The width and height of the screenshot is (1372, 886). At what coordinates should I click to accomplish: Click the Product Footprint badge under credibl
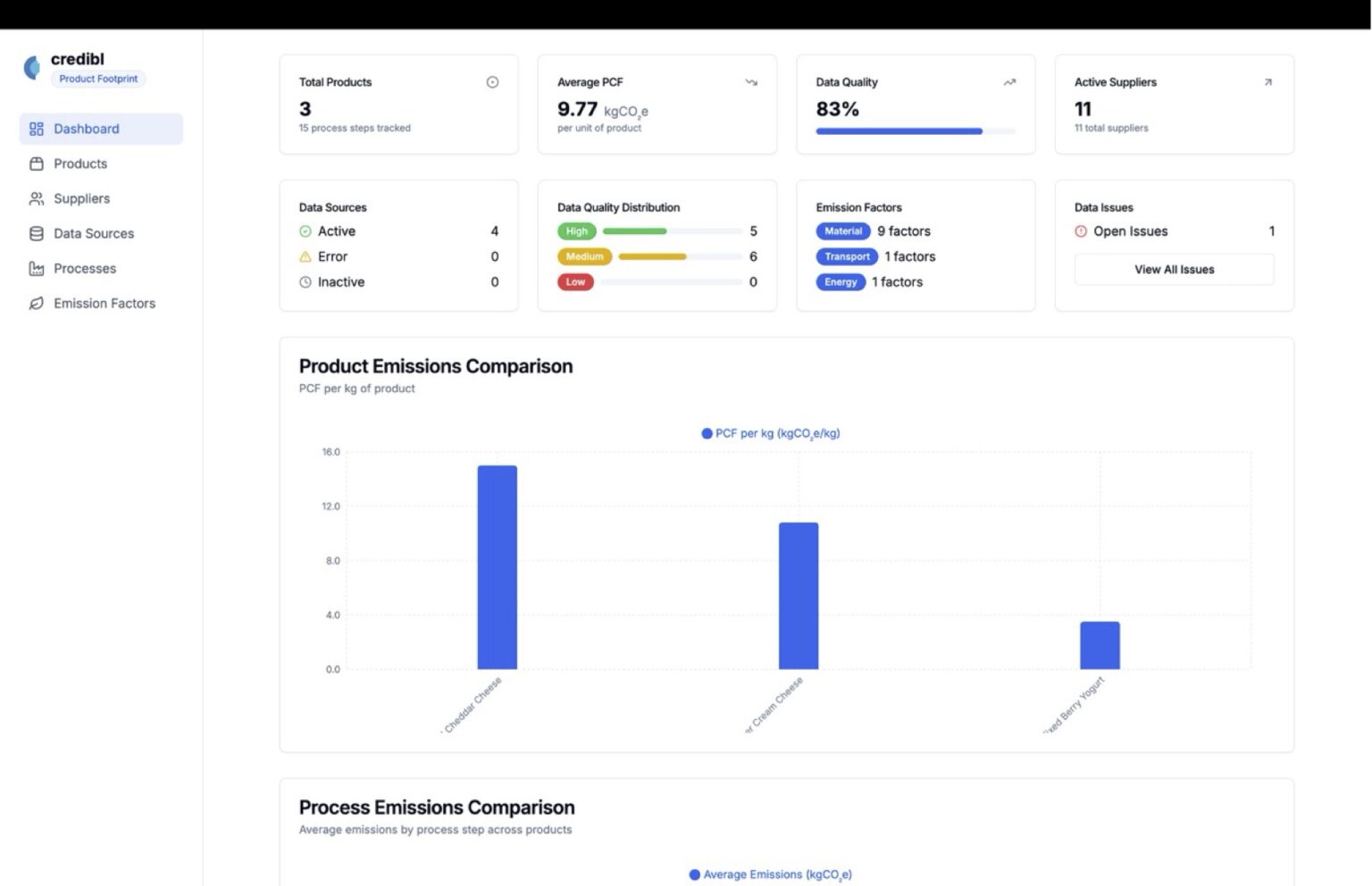[x=98, y=79]
